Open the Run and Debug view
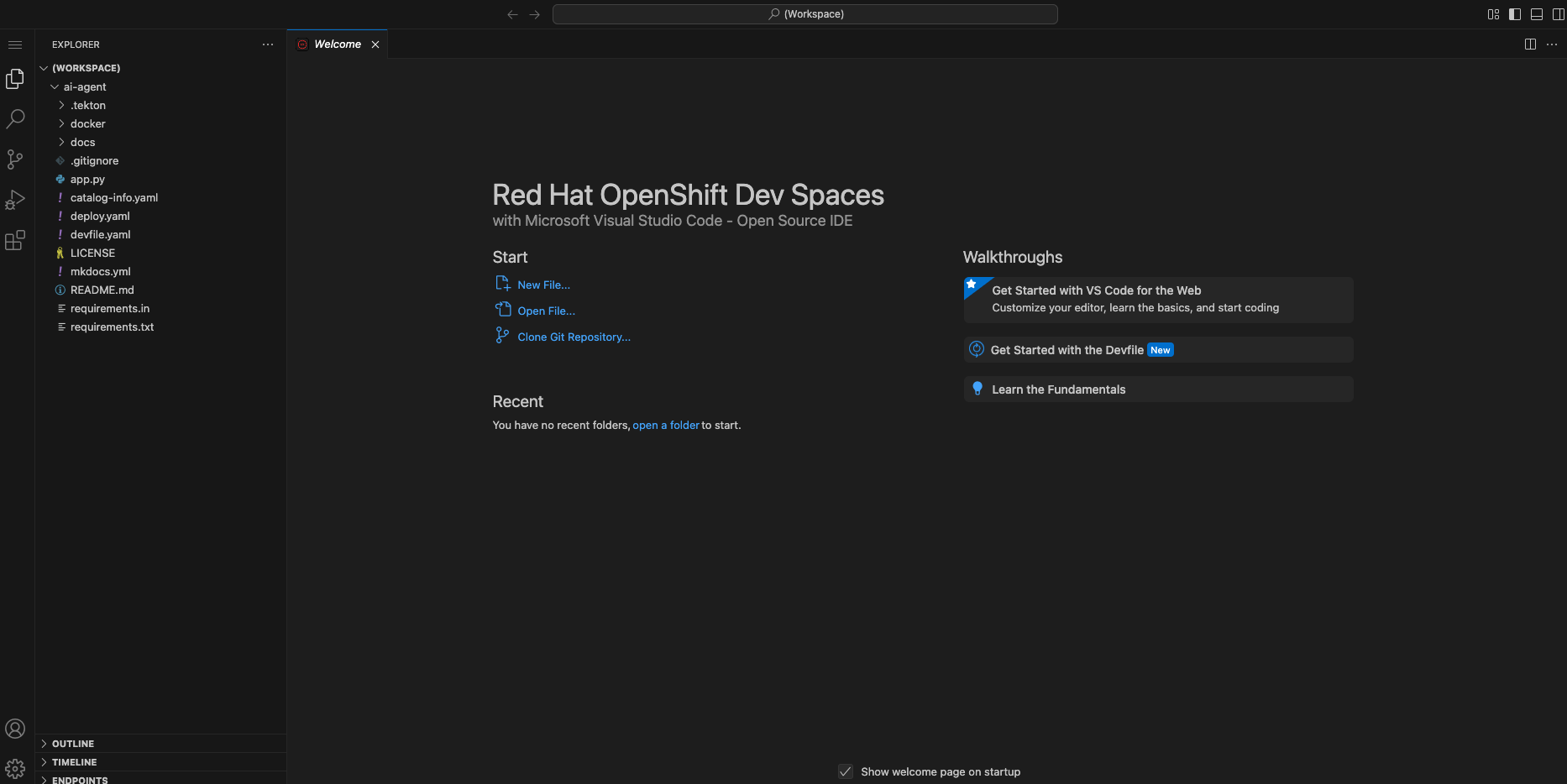The image size is (1567, 784). pos(15,200)
